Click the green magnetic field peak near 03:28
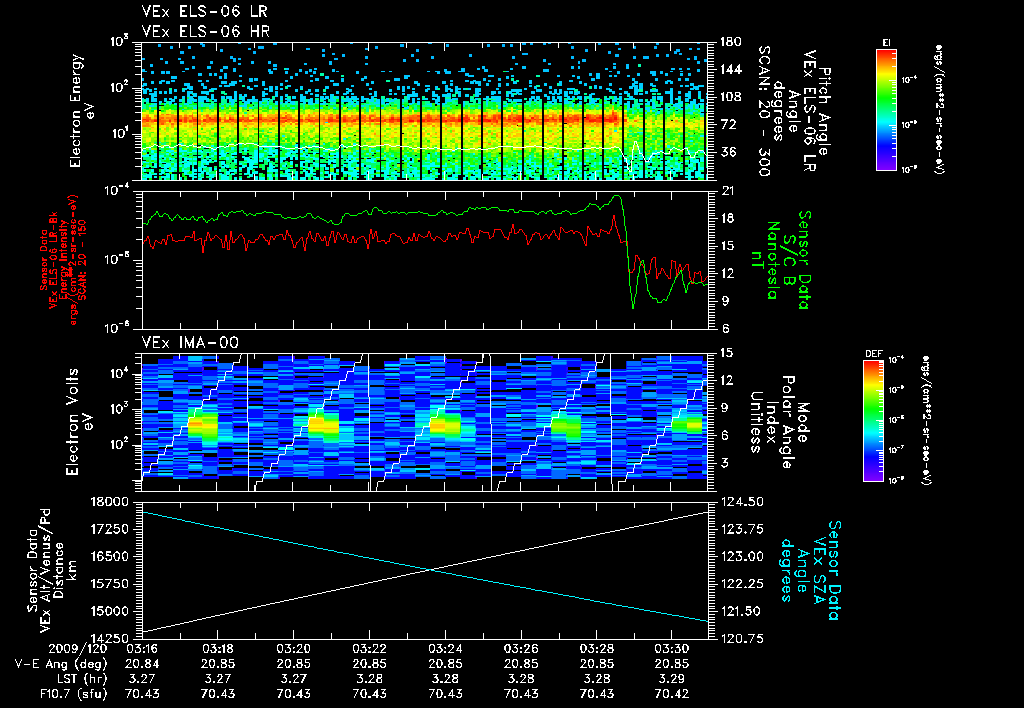 (616, 196)
